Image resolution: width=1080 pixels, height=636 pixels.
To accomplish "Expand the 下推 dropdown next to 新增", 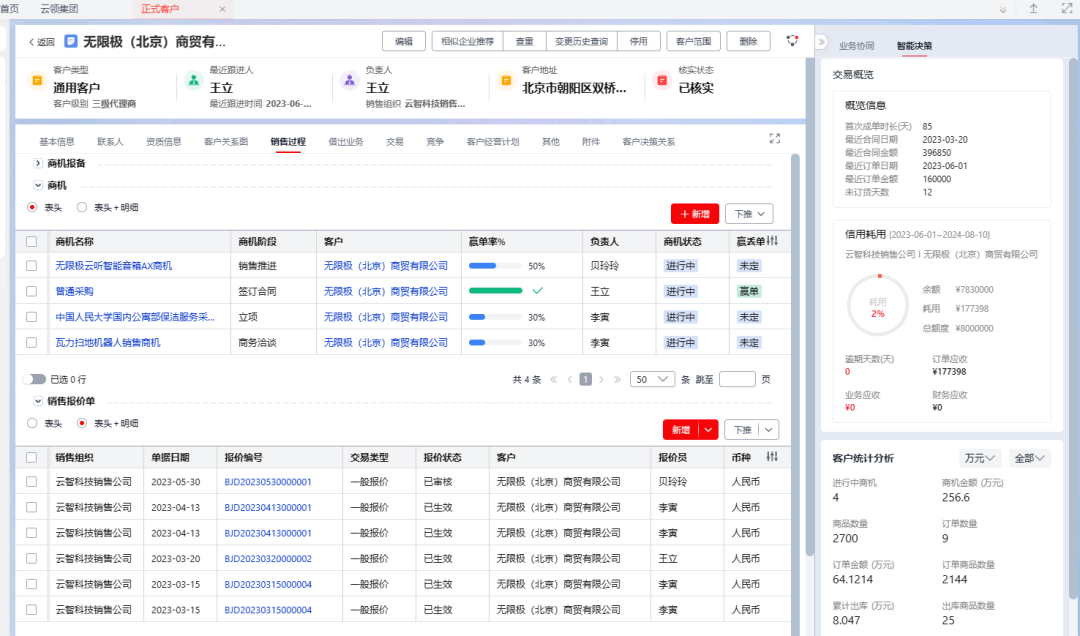I will click(x=748, y=213).
